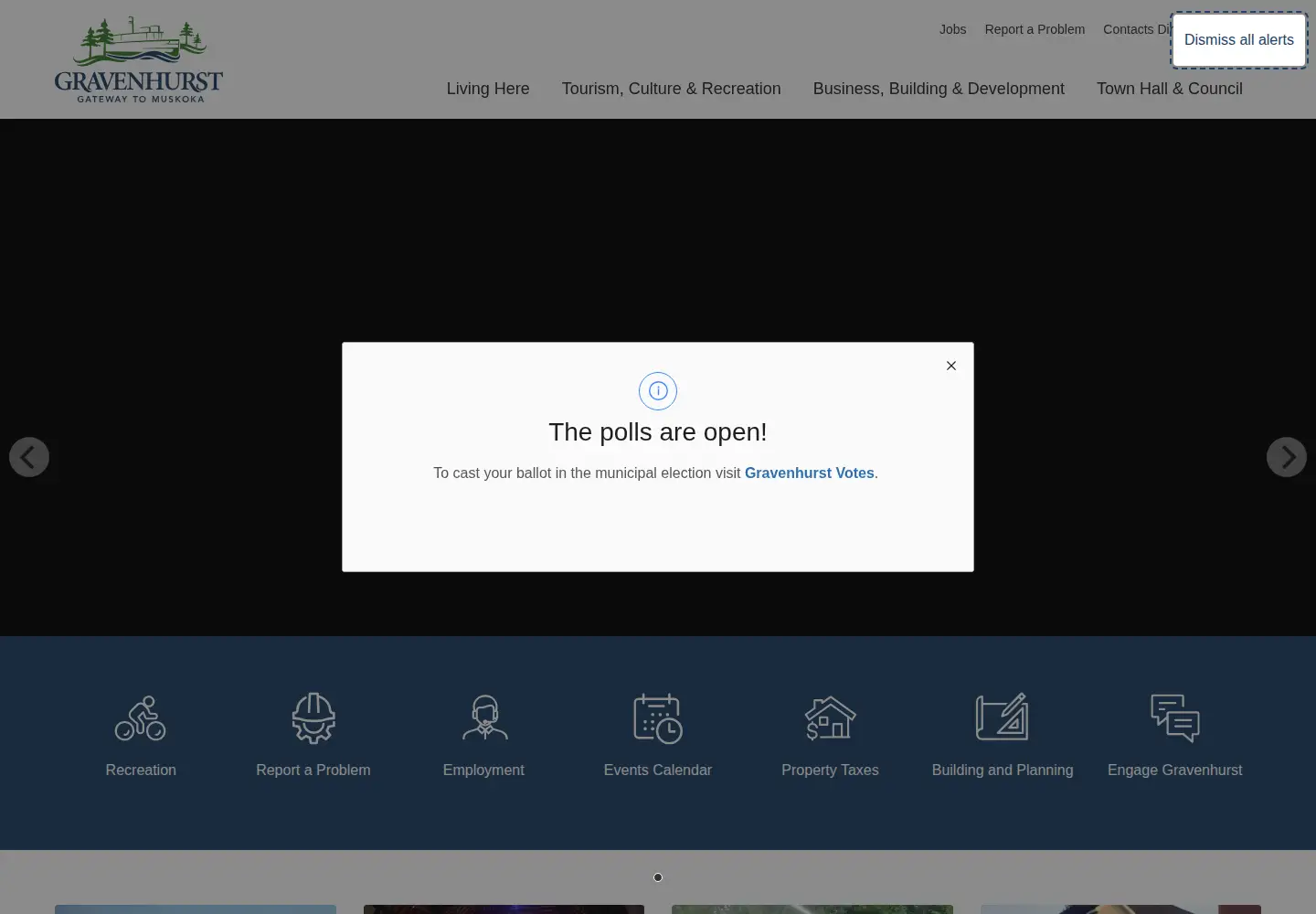Close the polls alert with the X
1316x914 pixels.
951,366
